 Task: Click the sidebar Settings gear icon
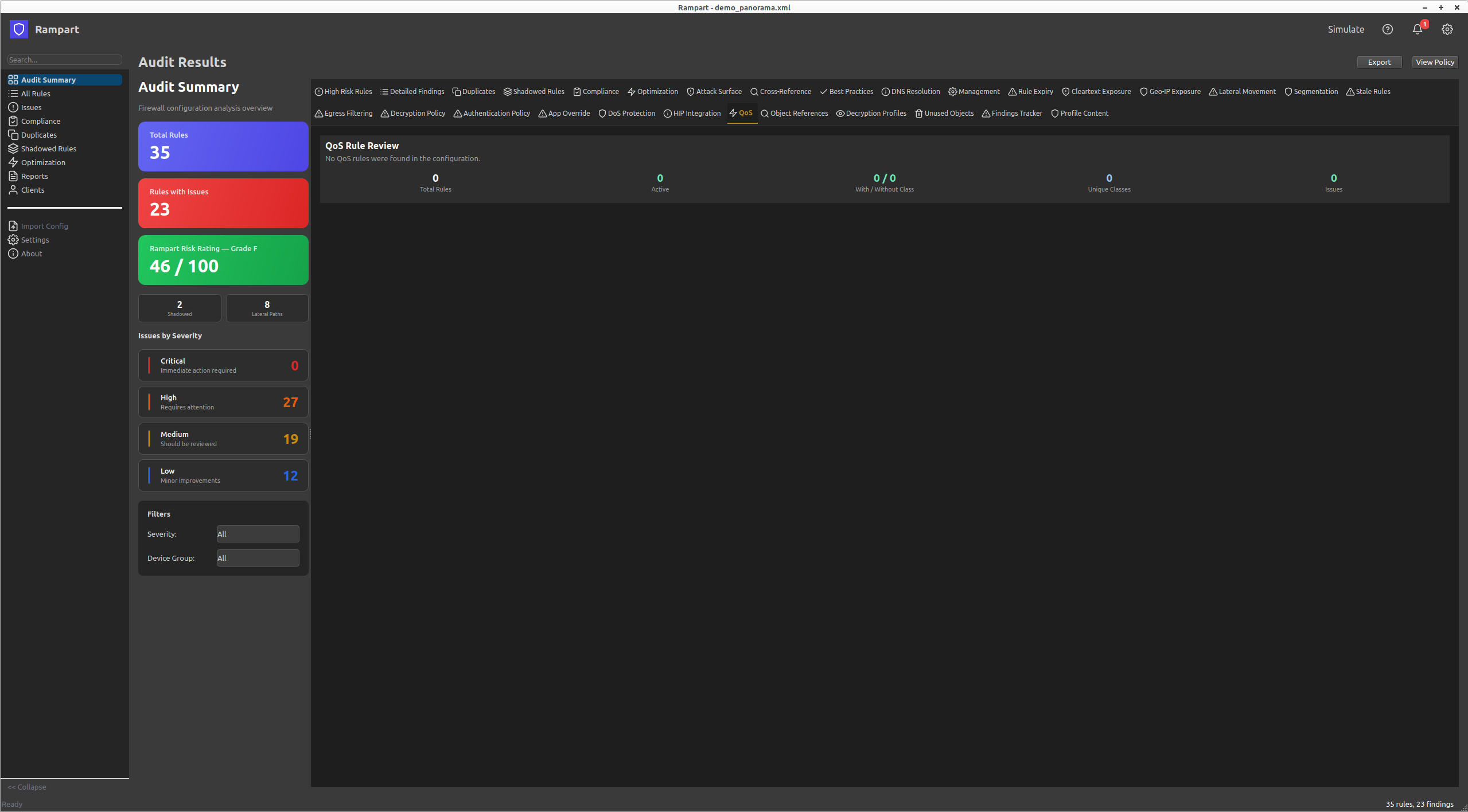13,240
